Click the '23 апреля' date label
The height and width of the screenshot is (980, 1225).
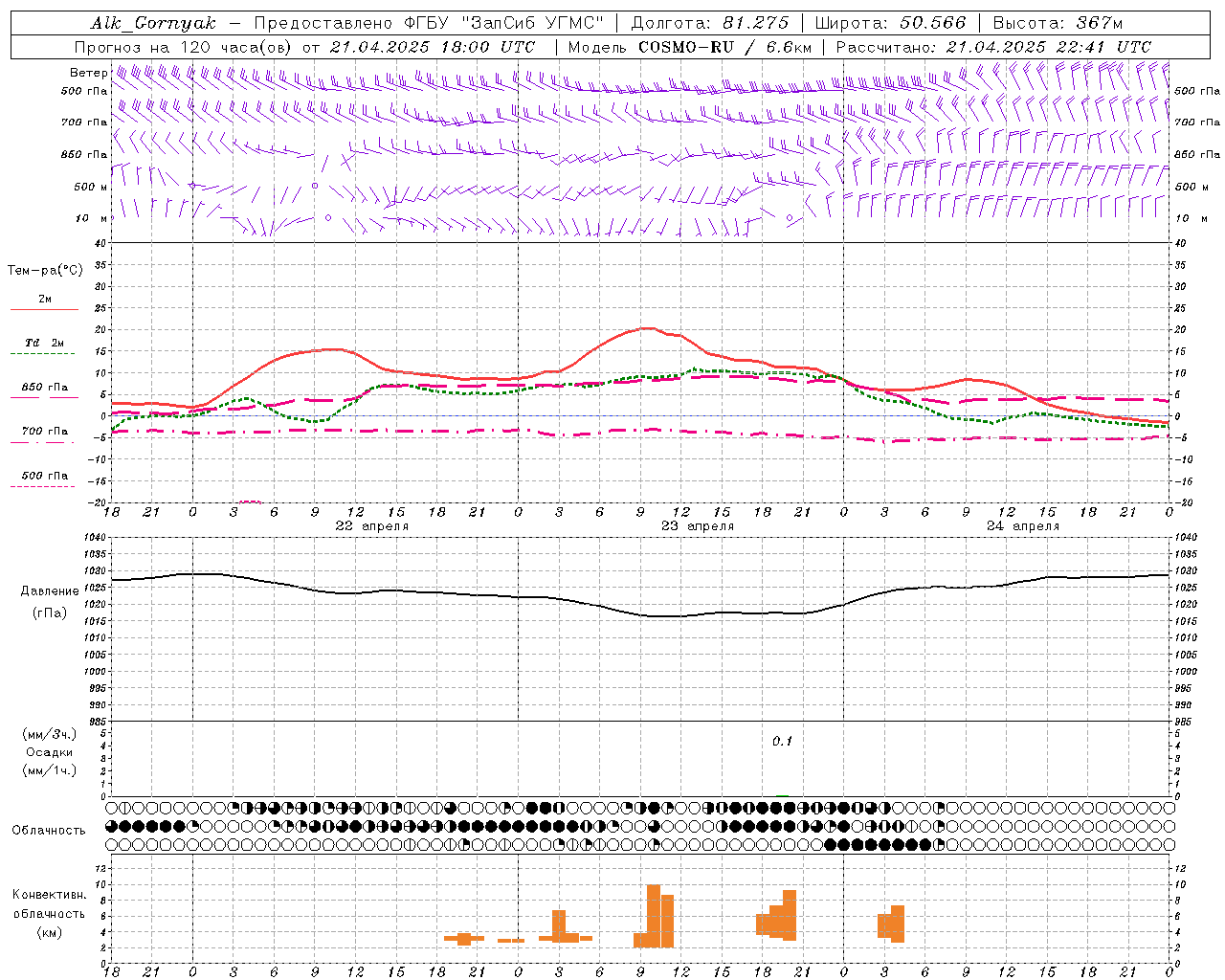[698, 526]
